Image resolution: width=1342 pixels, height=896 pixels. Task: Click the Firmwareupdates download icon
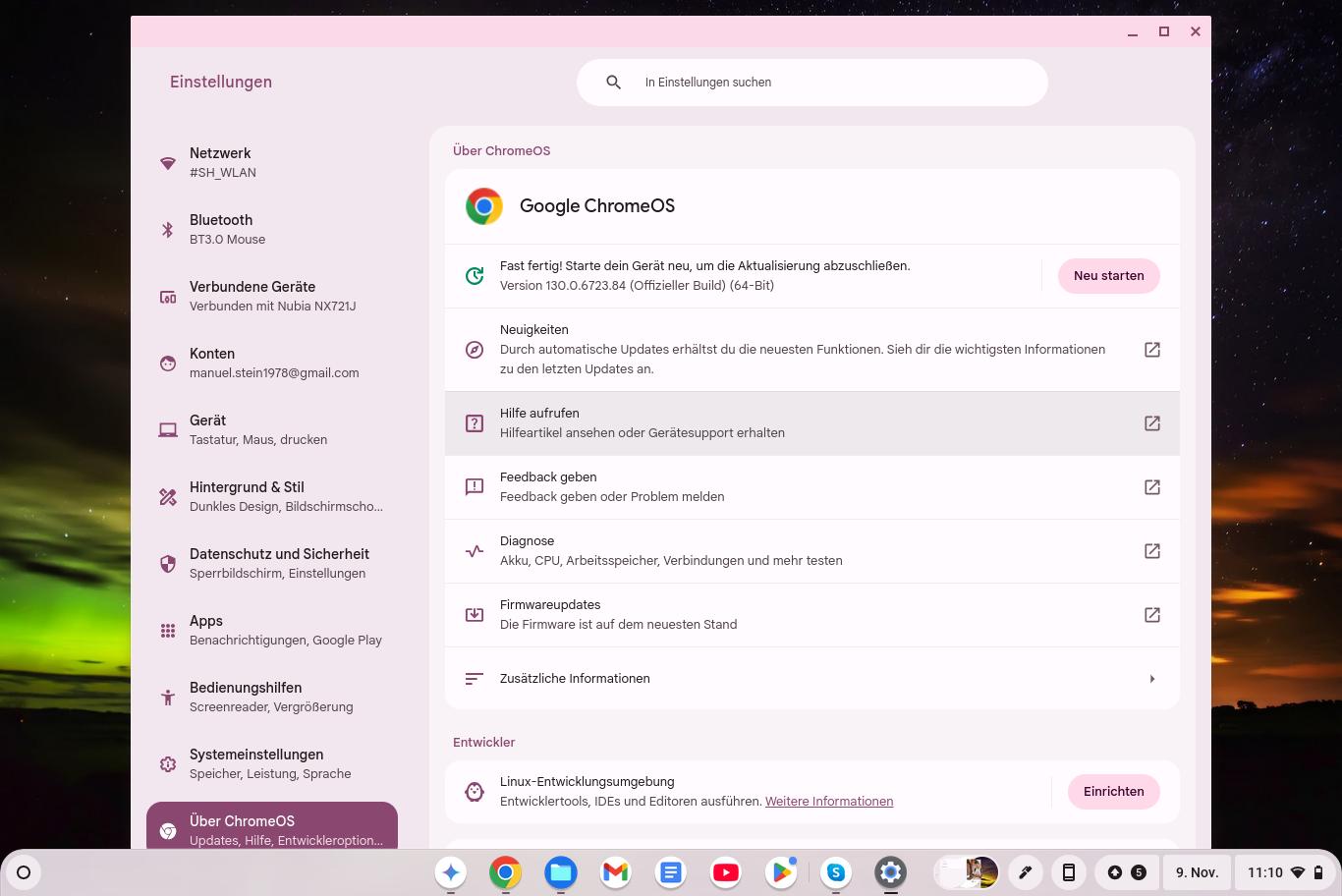point(475,615)
